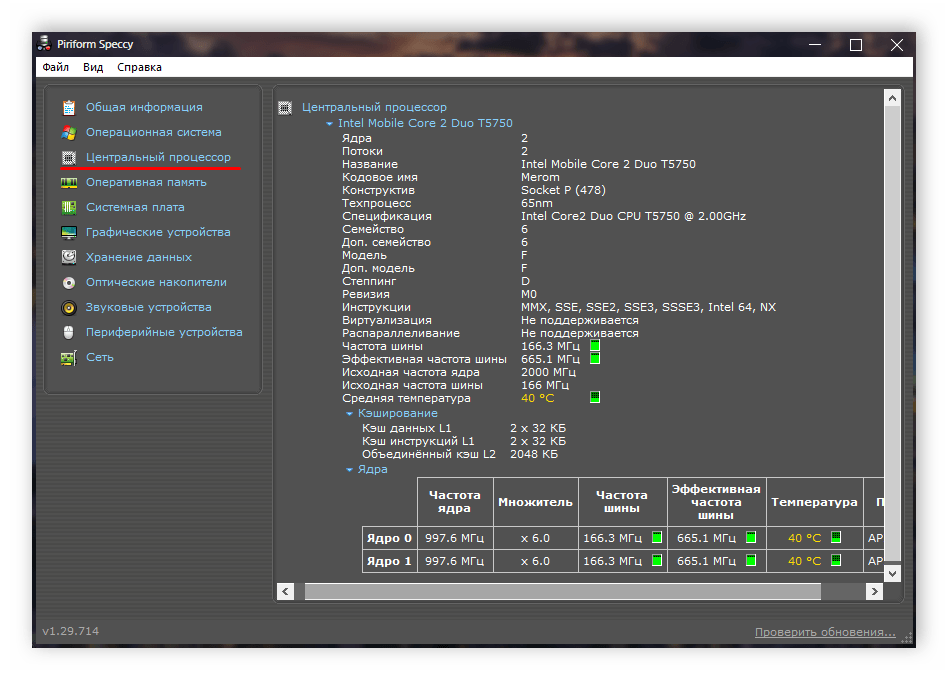Click the Кодовое имя value Merom
Image resolution: width=948 pixels, height=680 pixels.
click(x=541, y=177)
